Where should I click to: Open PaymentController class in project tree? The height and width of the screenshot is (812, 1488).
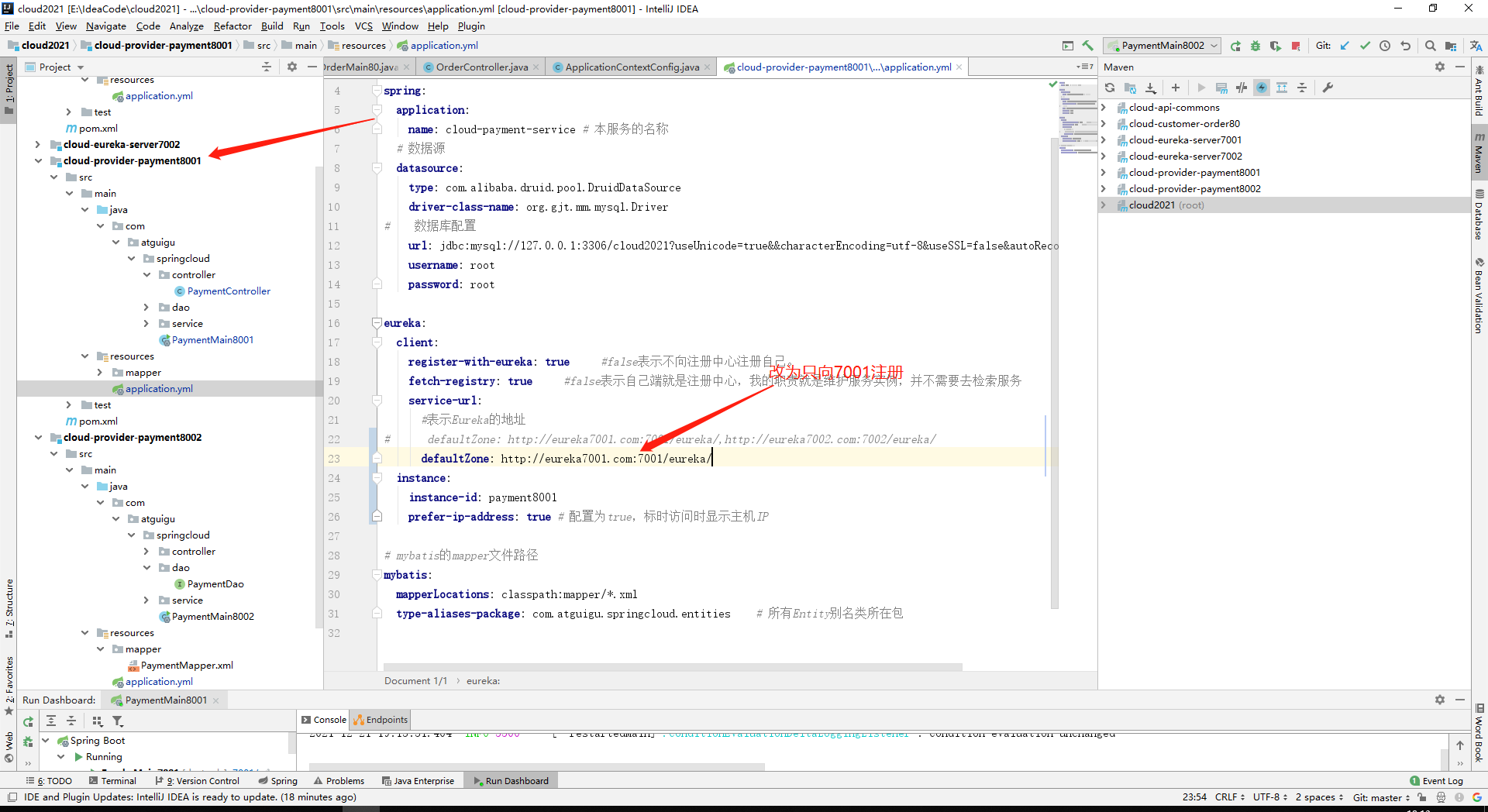pyautogui.click(x=229, y=291)
